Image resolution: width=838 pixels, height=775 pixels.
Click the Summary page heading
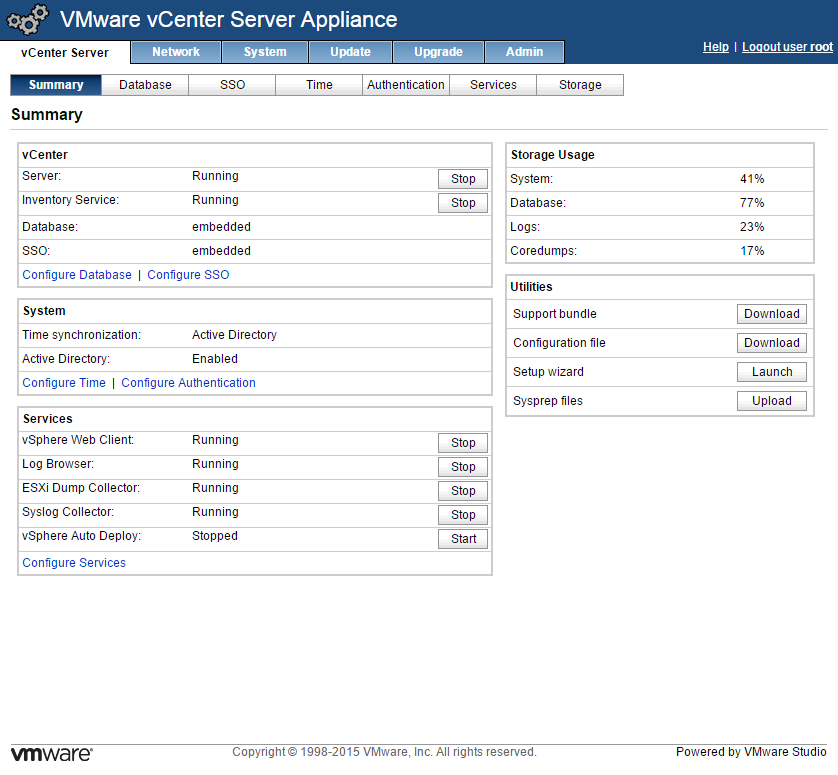(47, 115)
